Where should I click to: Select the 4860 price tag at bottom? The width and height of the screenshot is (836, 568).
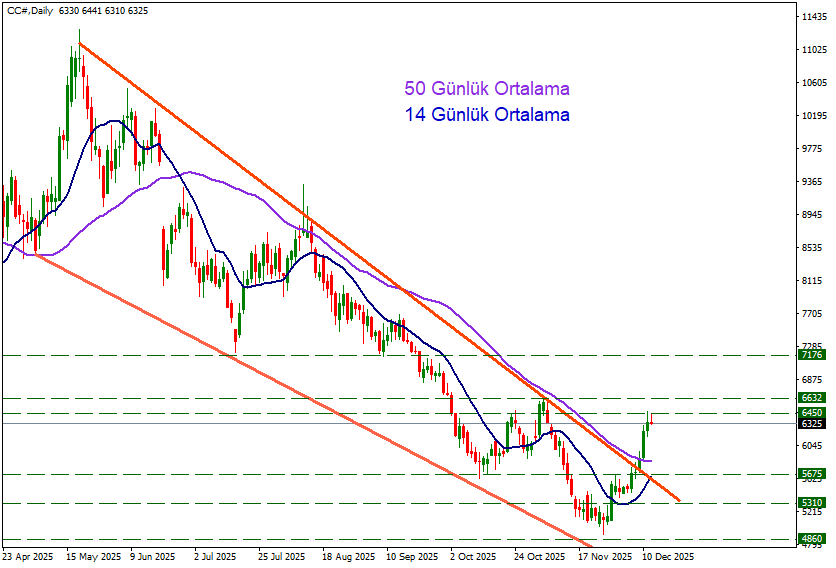click(812, 539)
